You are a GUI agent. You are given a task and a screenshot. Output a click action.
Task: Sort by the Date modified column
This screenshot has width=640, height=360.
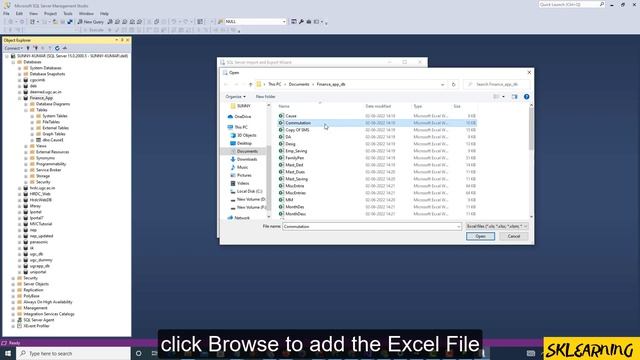(x=378, y=106)
